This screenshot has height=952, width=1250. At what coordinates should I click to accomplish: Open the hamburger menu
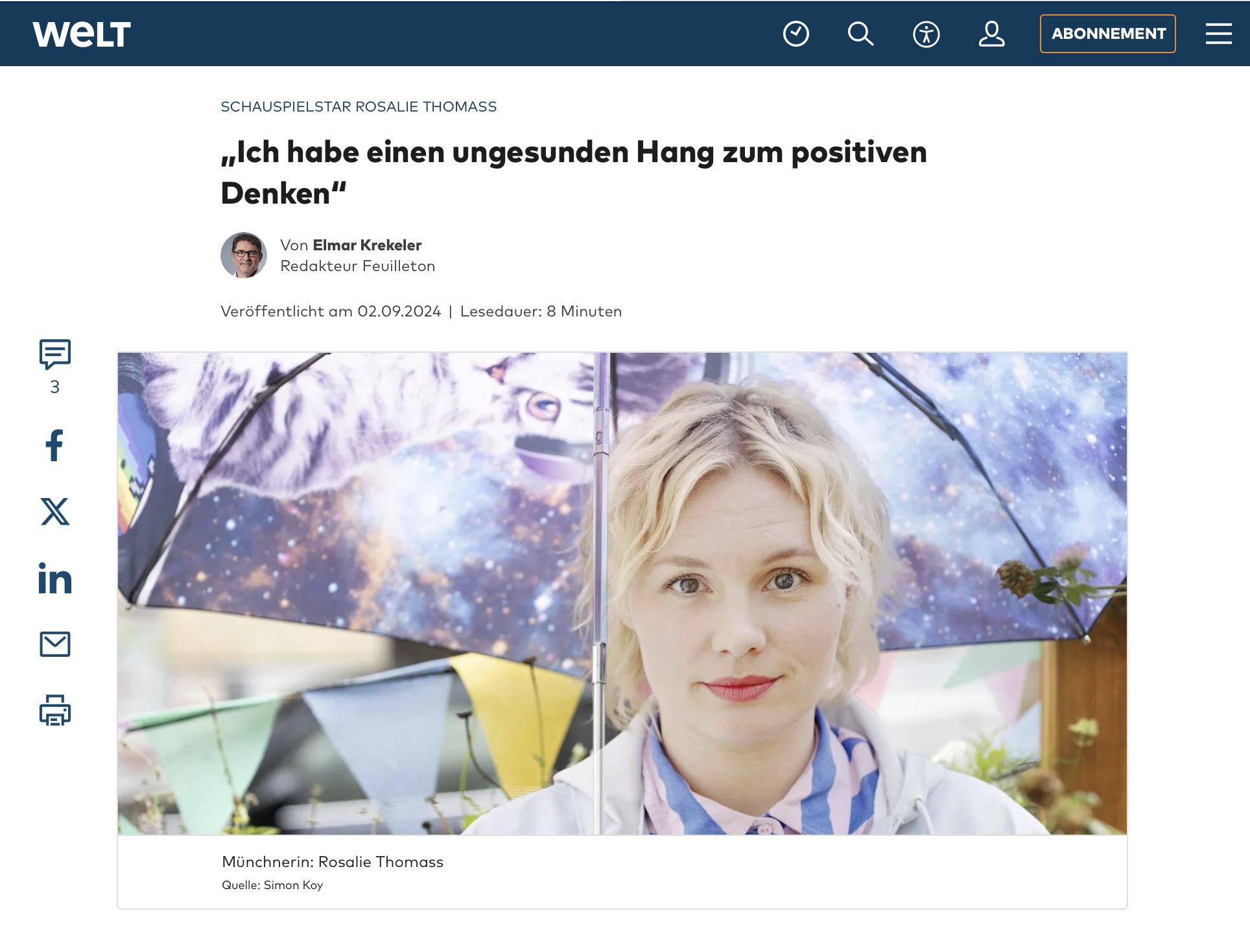1218,34
